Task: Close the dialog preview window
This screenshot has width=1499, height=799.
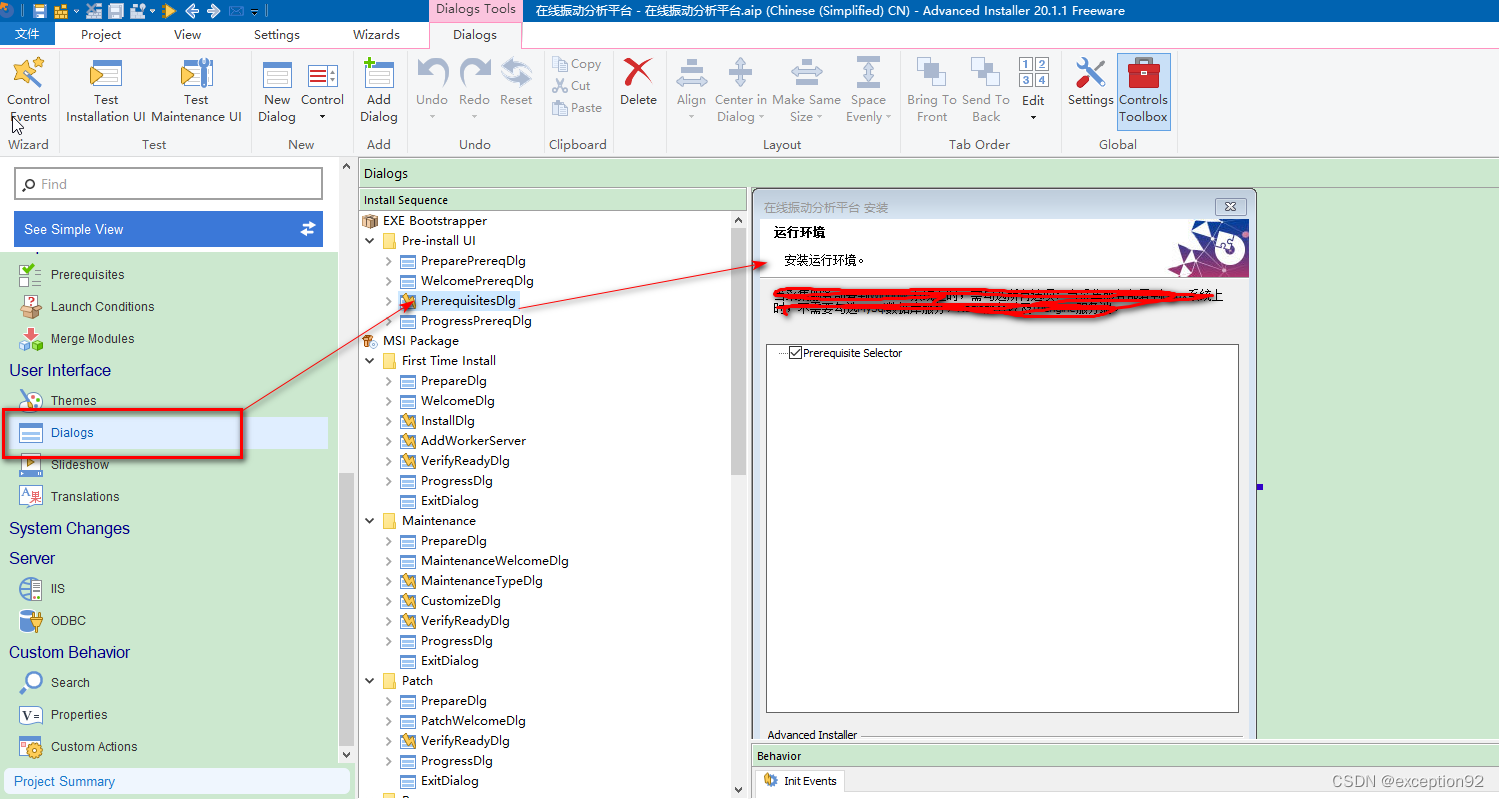Action: coord(1231,207)
